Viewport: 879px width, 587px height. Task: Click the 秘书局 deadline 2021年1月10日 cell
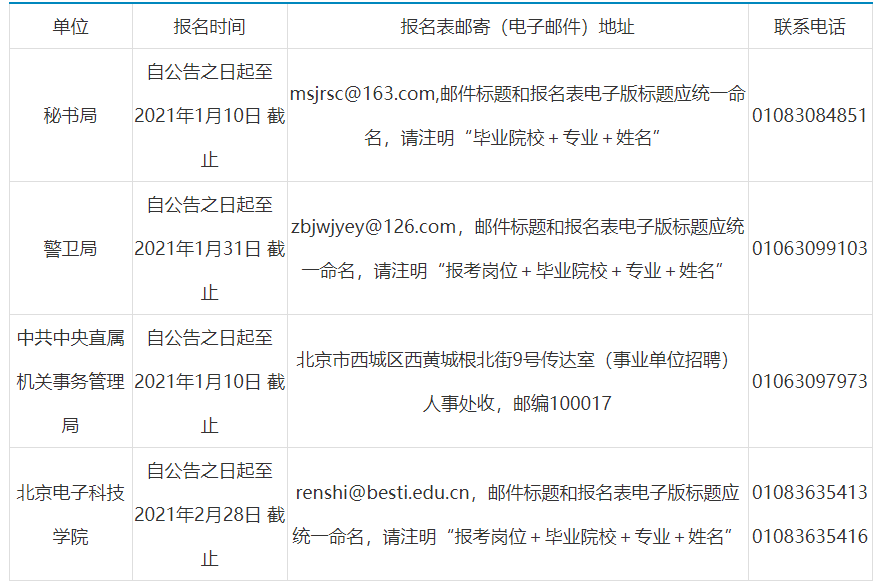tap(210, 115)
